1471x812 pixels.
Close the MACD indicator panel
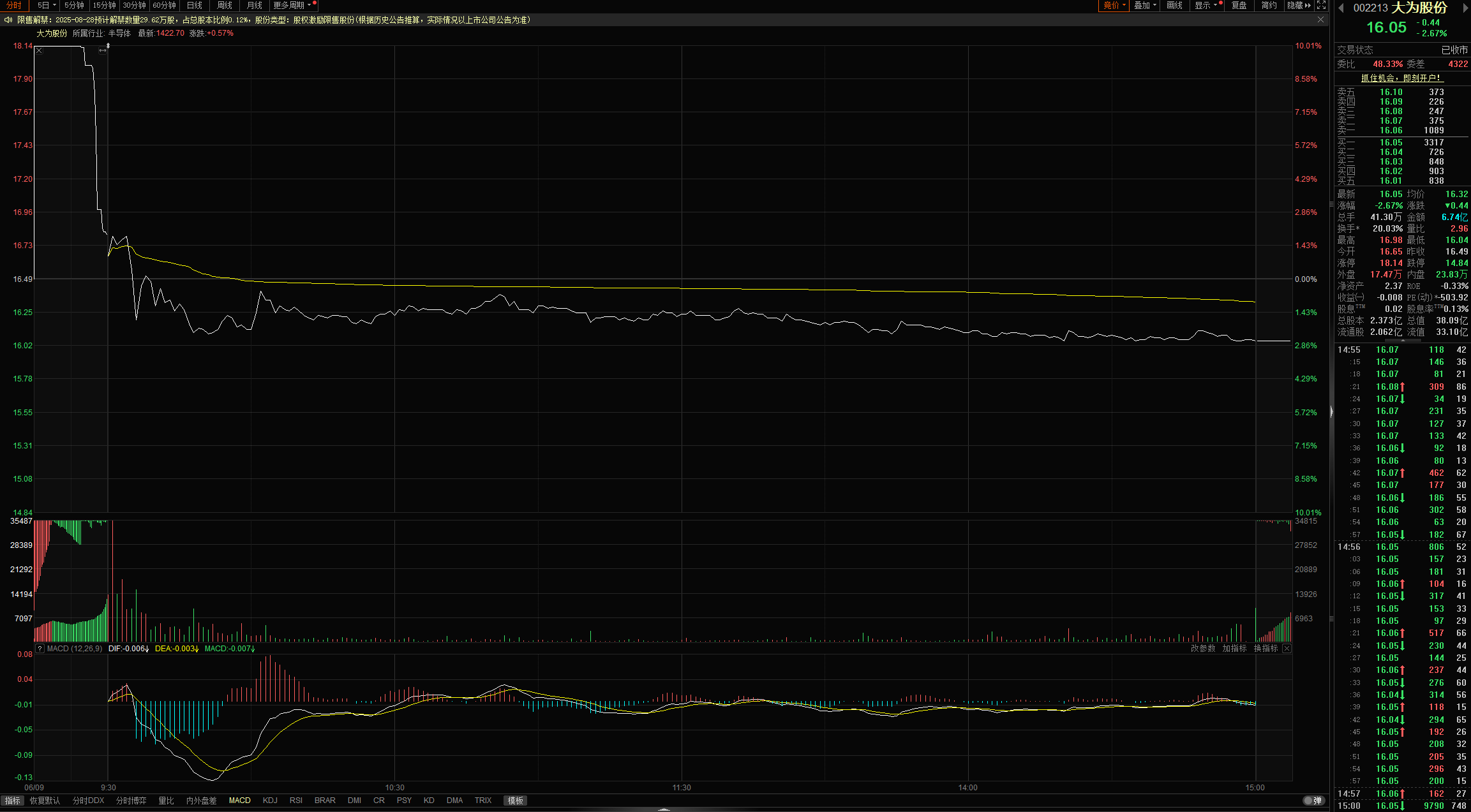1287,649
